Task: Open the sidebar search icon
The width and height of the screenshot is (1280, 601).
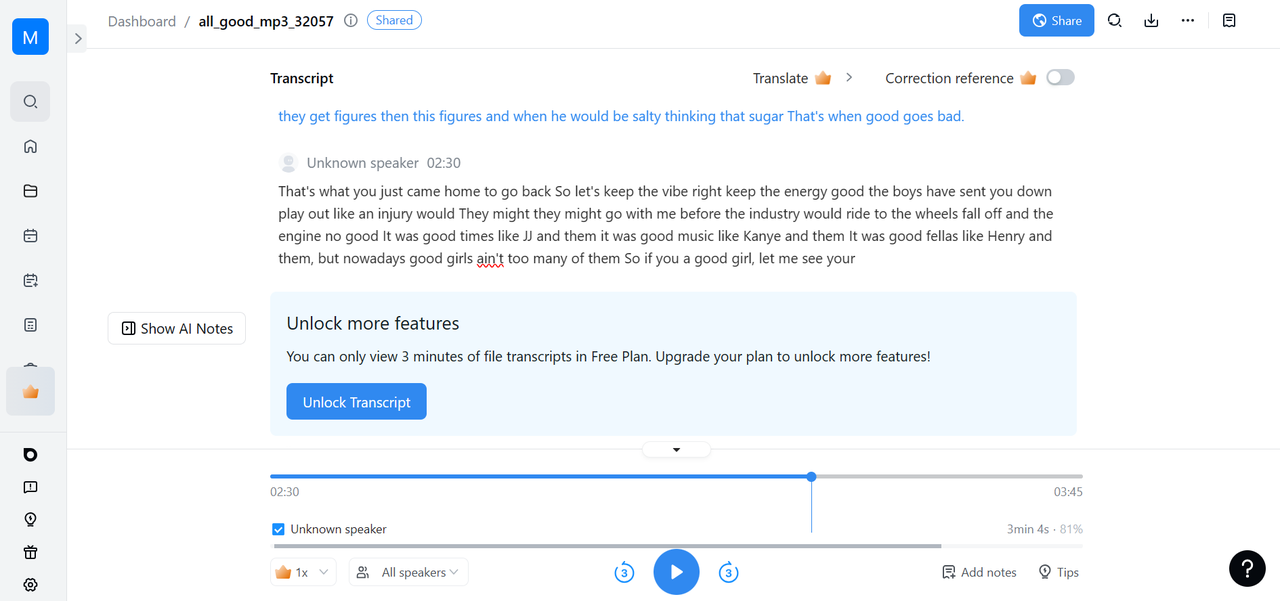Action: click(x=30, y=102)
